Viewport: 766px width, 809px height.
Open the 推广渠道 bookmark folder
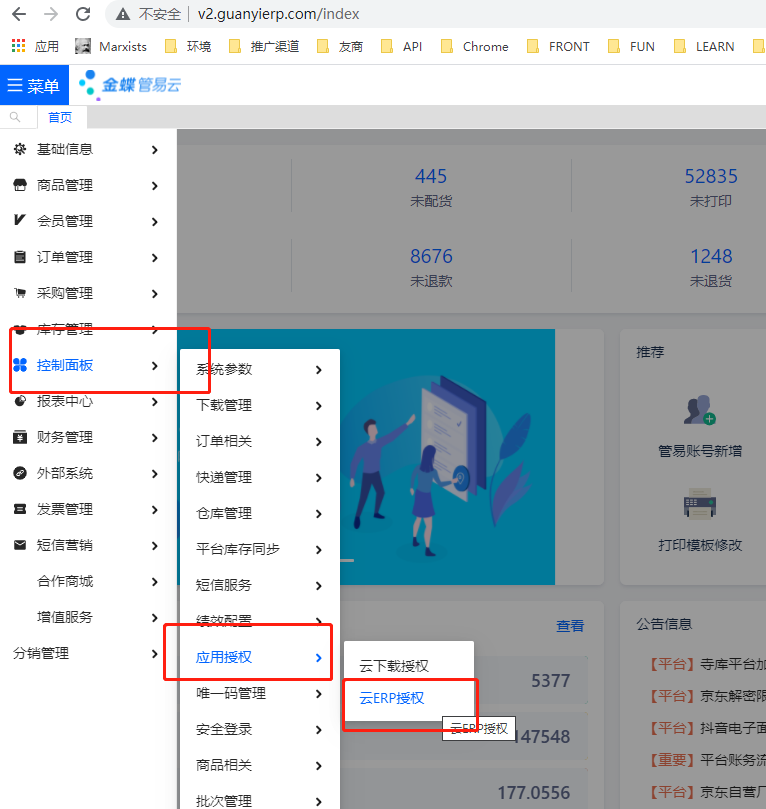coord(264,46)
